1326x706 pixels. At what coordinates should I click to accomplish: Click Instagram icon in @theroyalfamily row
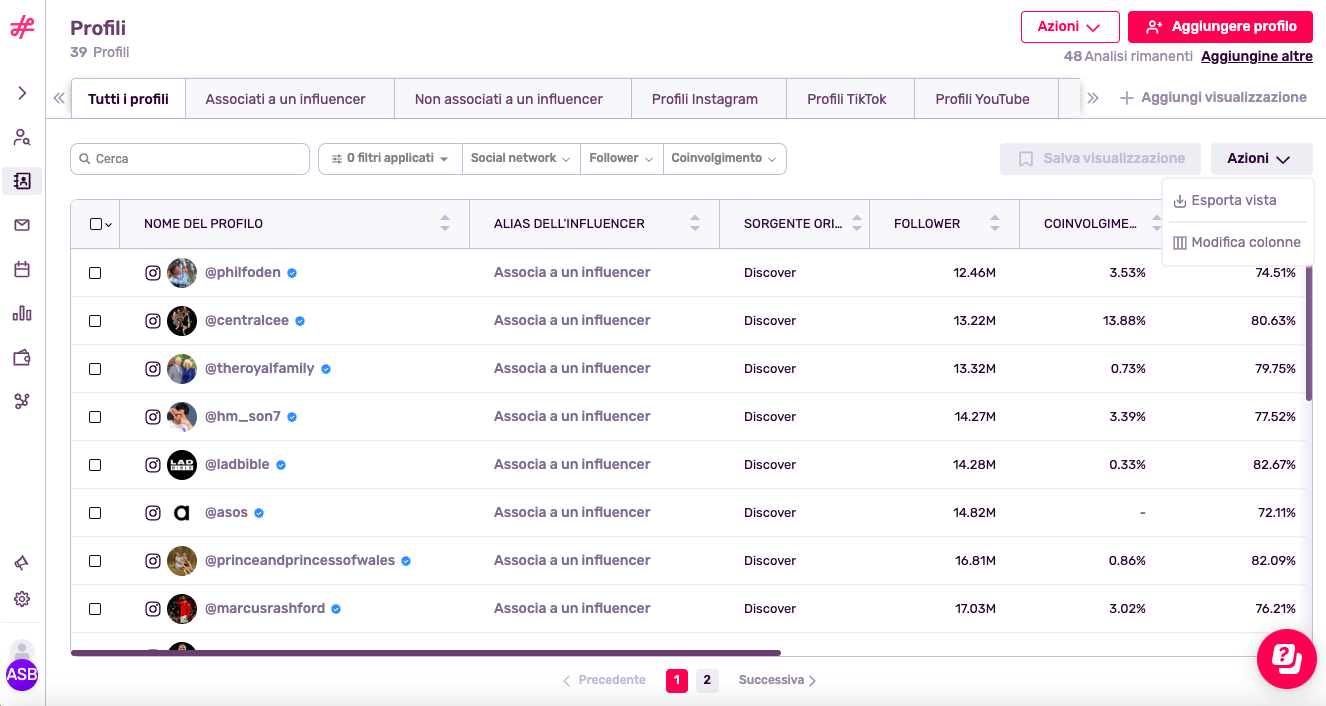(153, 369)
